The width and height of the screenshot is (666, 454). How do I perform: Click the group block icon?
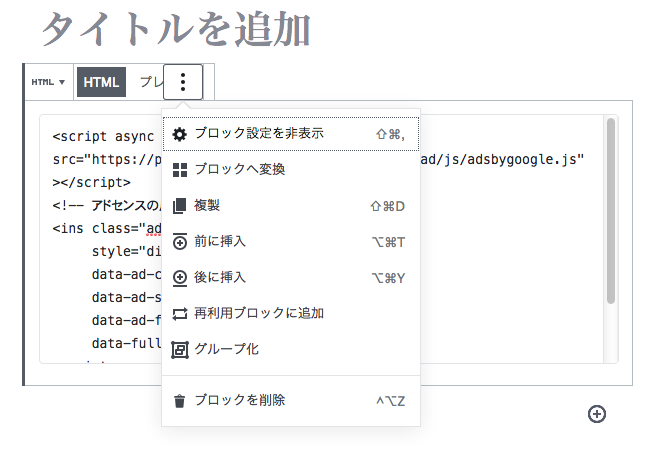[x=180, y=350]
